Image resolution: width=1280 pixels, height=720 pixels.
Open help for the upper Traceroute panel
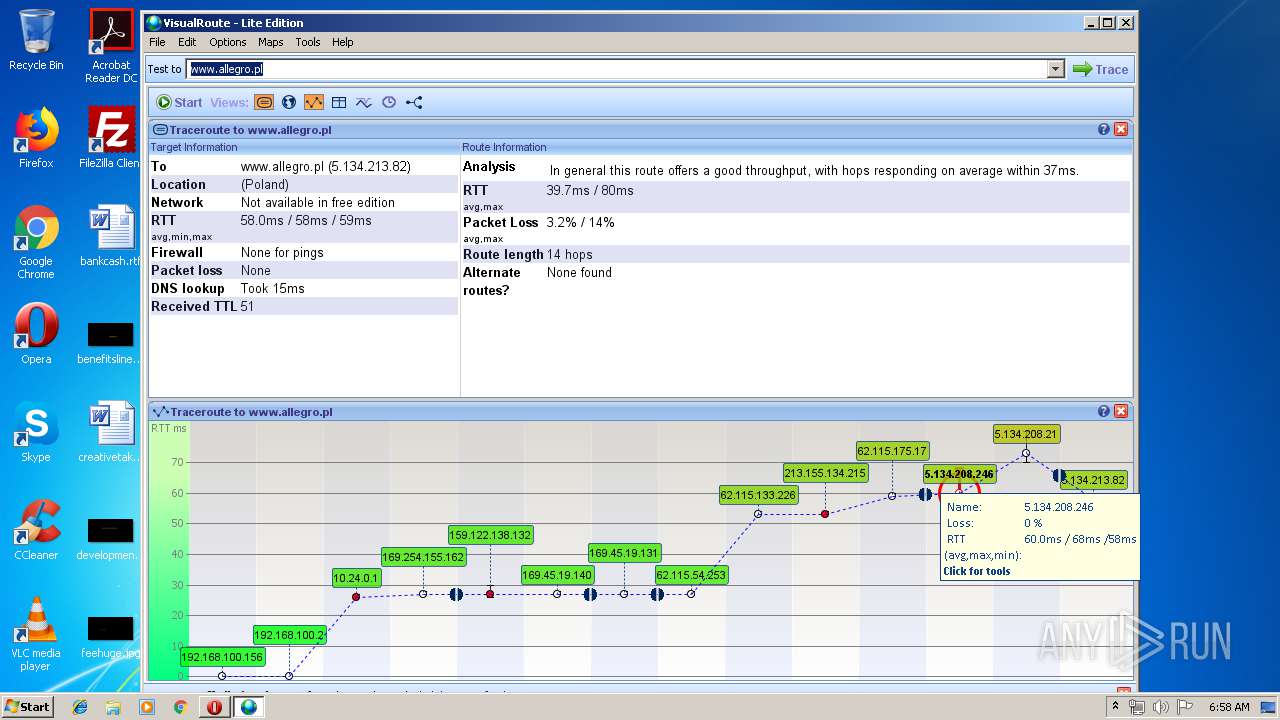pos(1104,129)
